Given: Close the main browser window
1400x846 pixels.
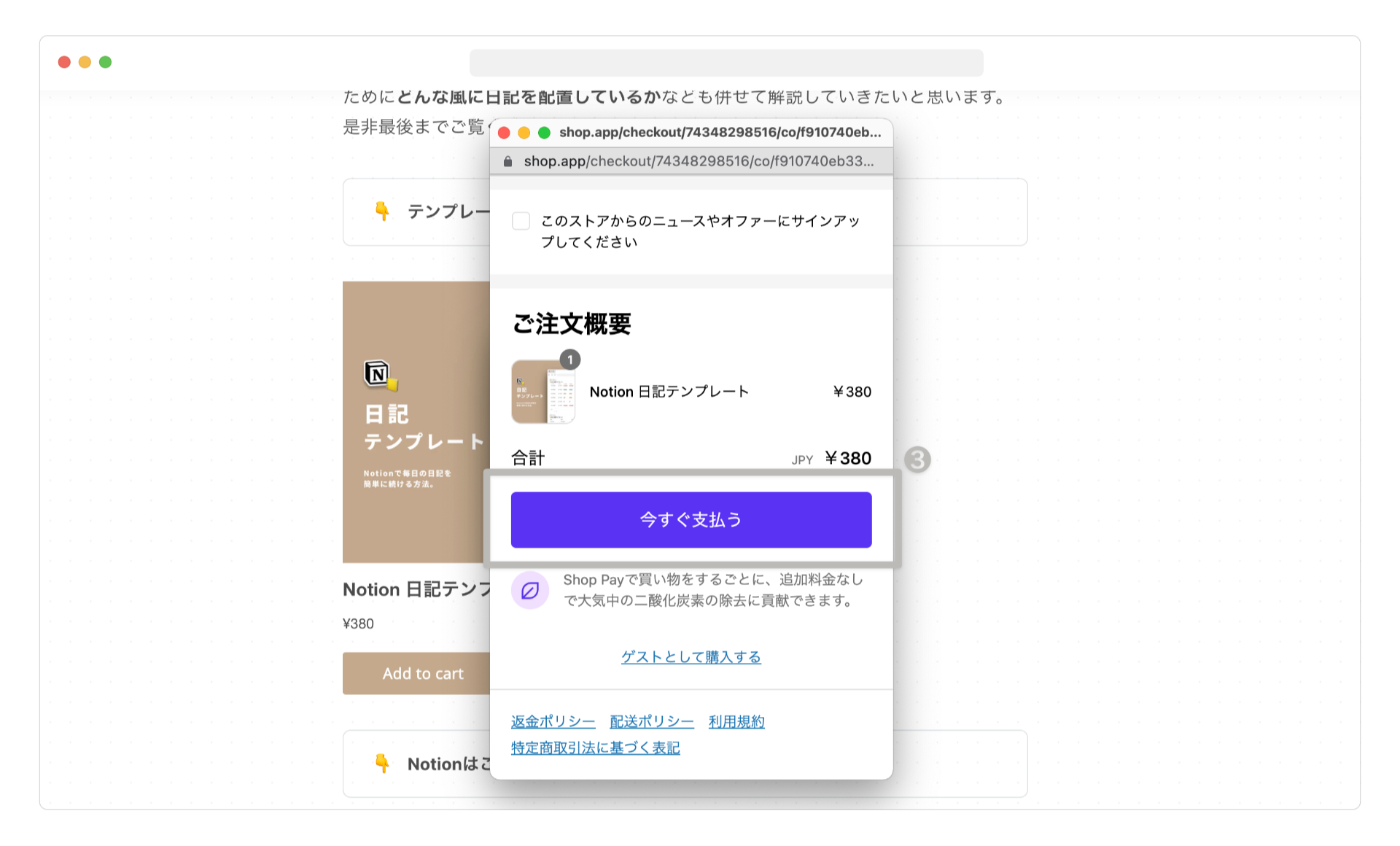Looking at the screenshot, I should tap(64, 62).
